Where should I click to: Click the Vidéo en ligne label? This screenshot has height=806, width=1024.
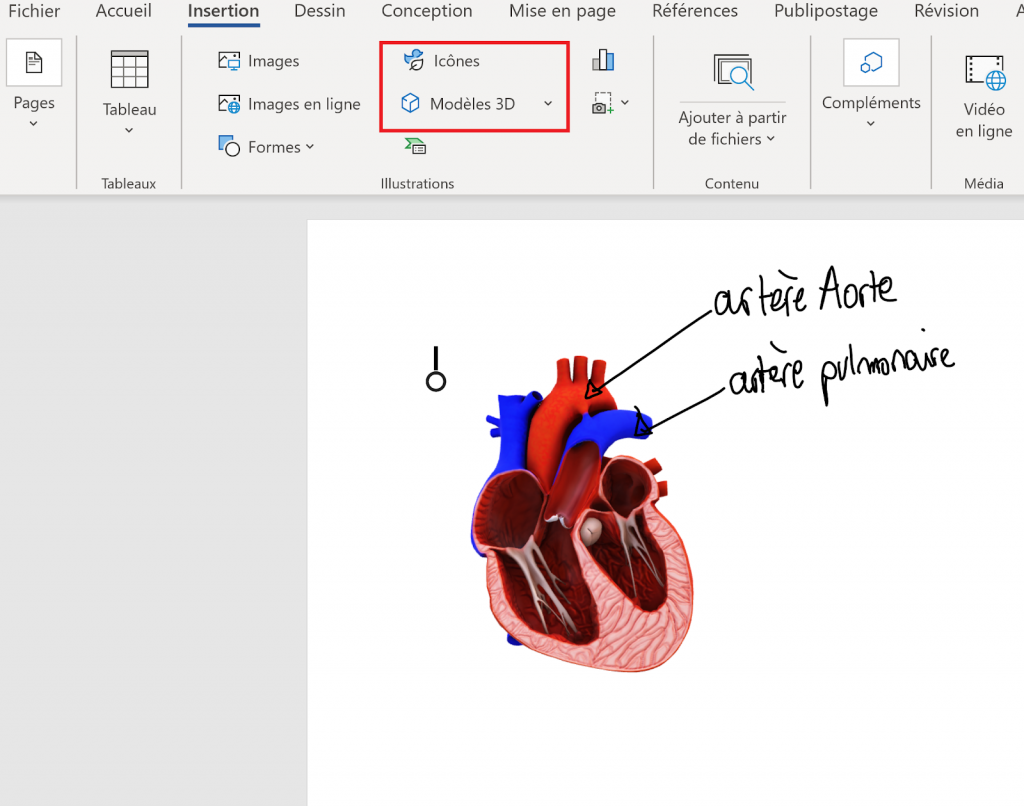[x=984, y=120]
